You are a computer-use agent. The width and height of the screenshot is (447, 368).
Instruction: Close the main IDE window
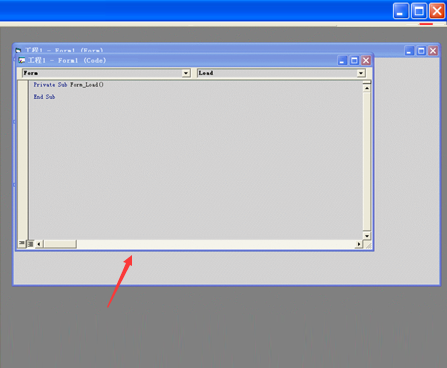[x=437, y=11]
